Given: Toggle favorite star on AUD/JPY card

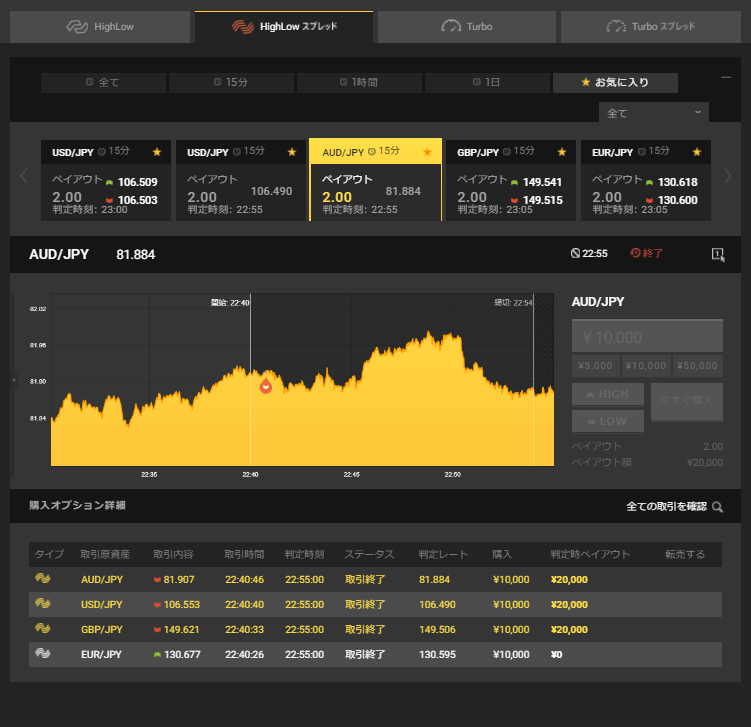Looking at the screenshot, I should click(427, 152).
